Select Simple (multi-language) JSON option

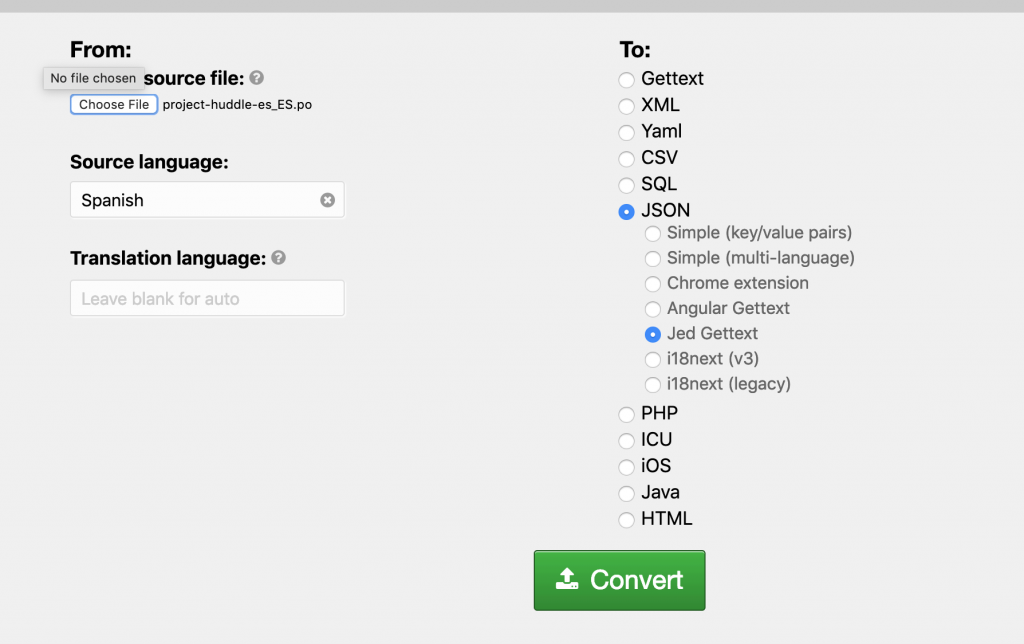(653, 258)
